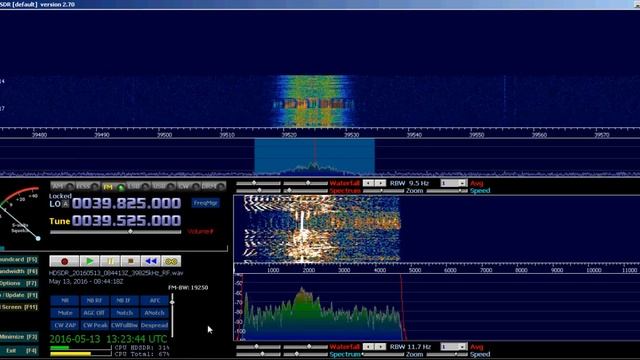640x360 pixels.
Task: Click the S-meter squelch needle knob
Action: [38, 238]
